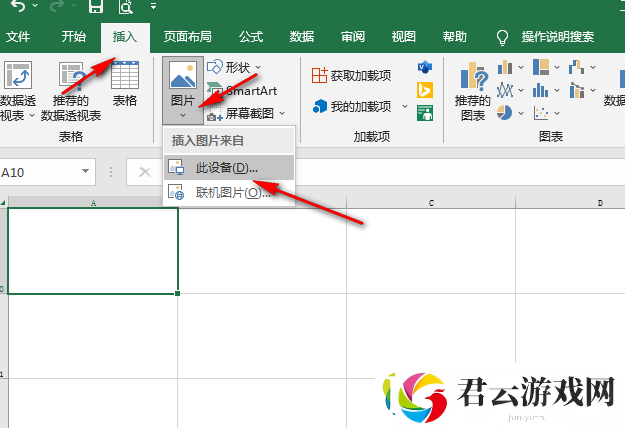Open 推荐的图表 recommended charts
This screenshot has height=428, width=625.
[473, 91]
